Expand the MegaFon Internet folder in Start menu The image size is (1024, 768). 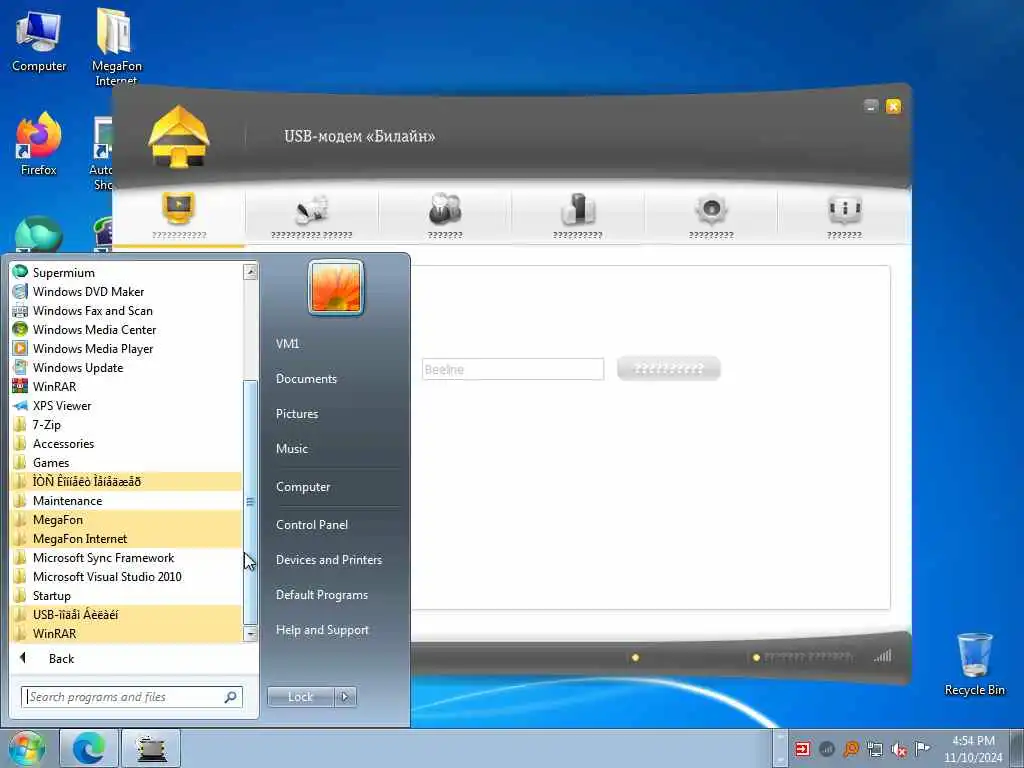(126, 538)
